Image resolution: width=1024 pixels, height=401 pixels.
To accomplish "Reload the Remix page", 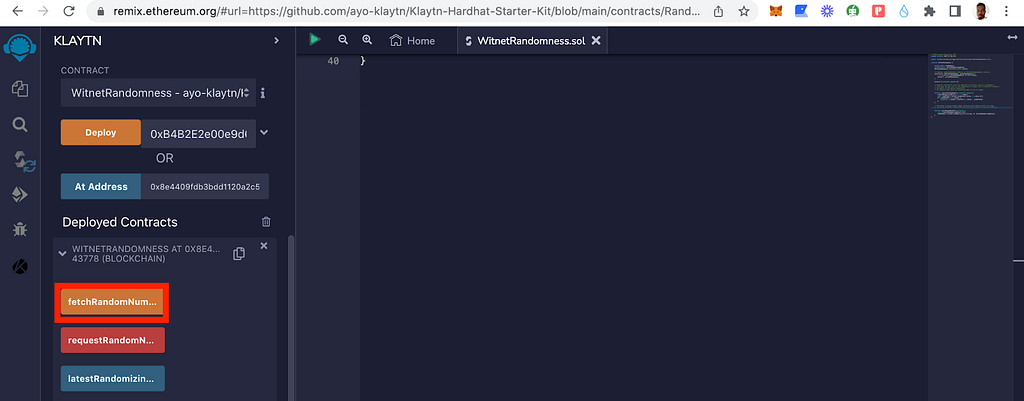I will [x=69, y=11].
